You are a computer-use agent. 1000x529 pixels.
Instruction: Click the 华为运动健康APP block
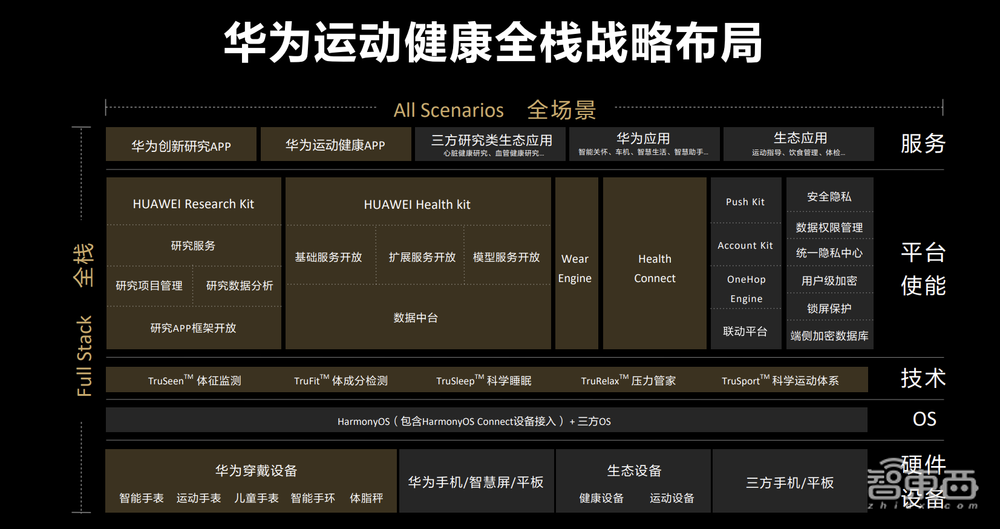click(x=335, y=145)
